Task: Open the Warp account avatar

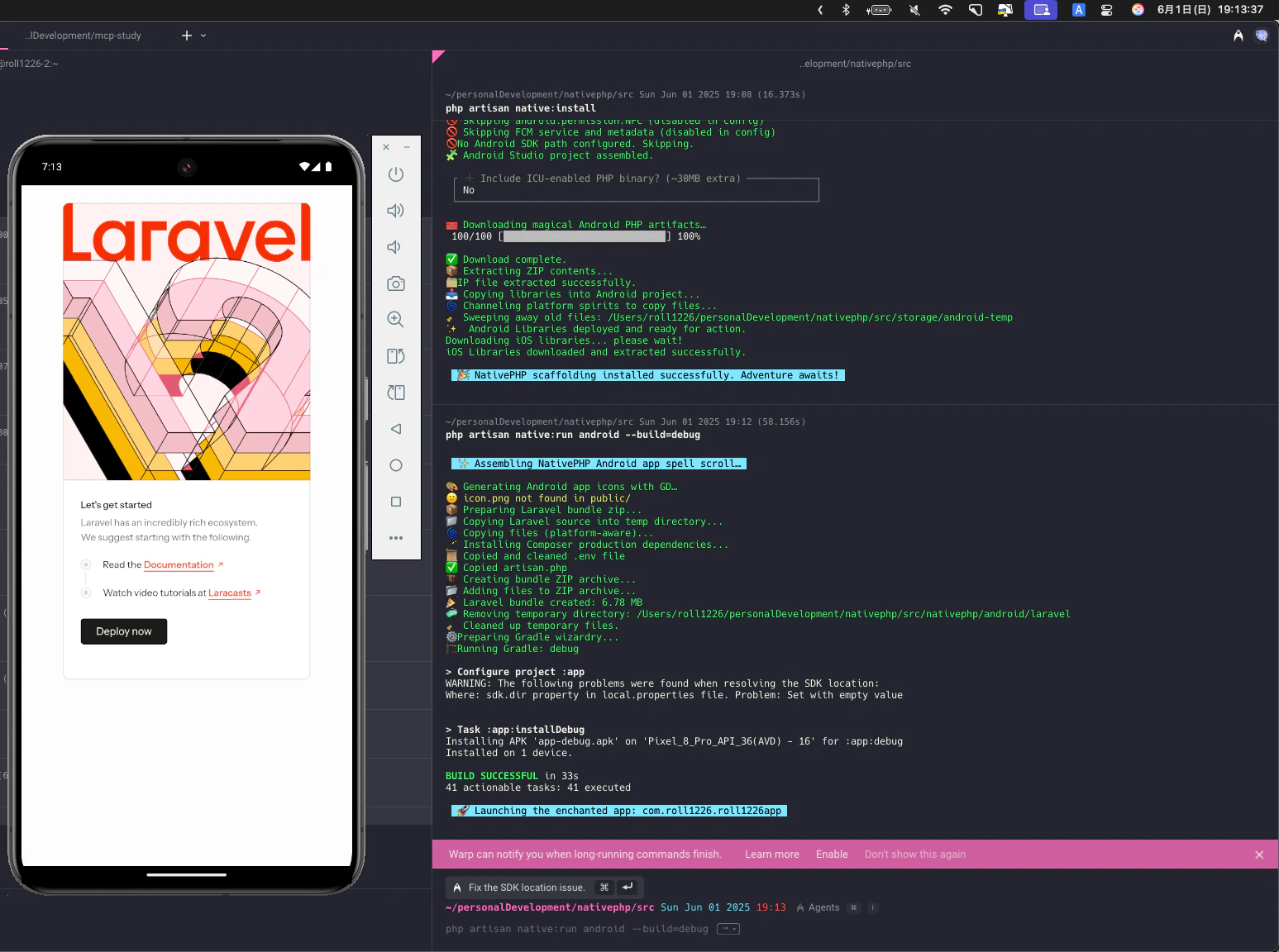Action: [x=1262, y=36]
